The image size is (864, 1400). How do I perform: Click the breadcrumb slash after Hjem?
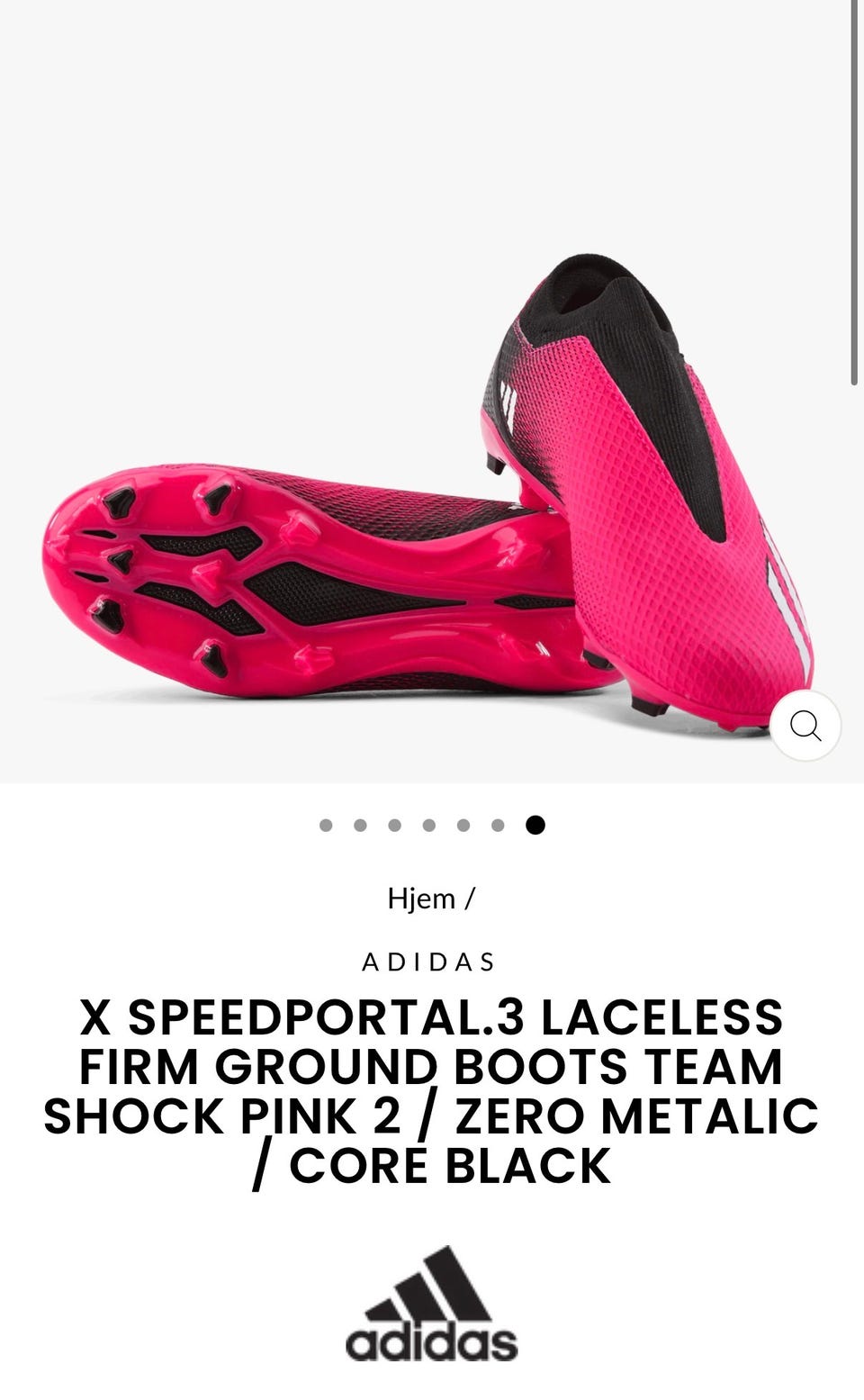tap(469, 899)
